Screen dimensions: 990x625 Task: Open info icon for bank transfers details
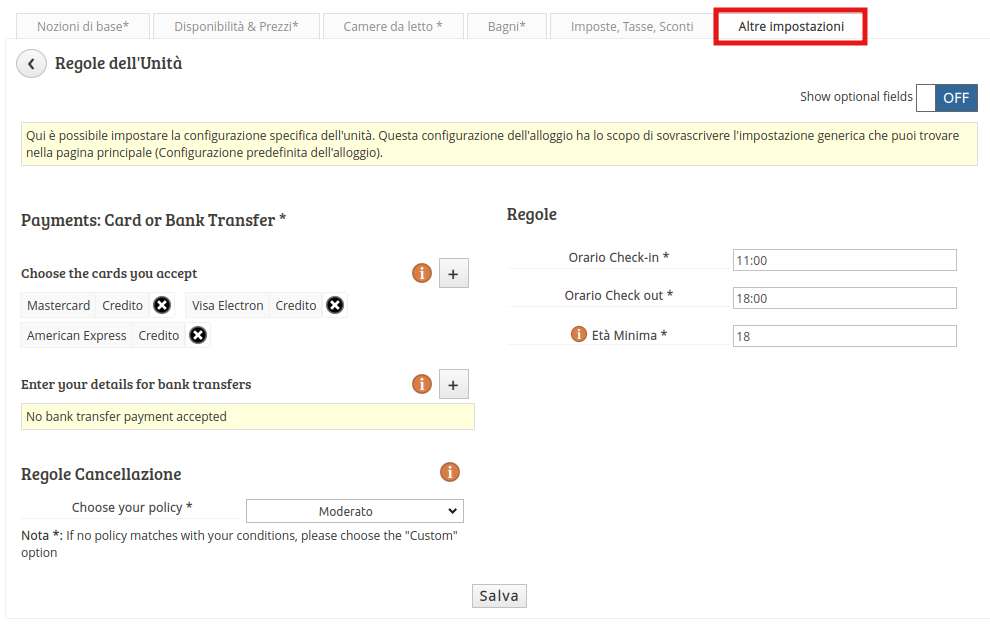pyautogui.click(x=422, y=384)
